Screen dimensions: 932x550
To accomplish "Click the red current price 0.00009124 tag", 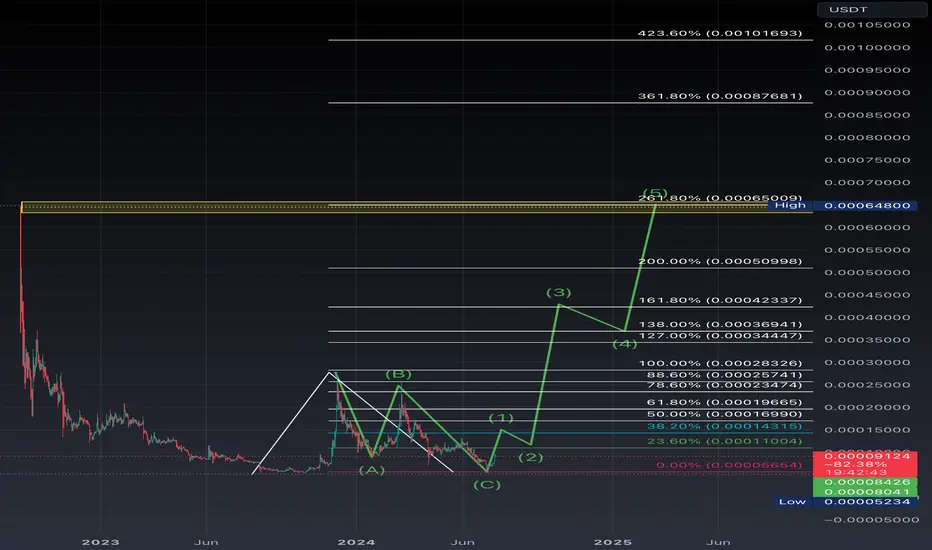I will (x=867, y=456).
